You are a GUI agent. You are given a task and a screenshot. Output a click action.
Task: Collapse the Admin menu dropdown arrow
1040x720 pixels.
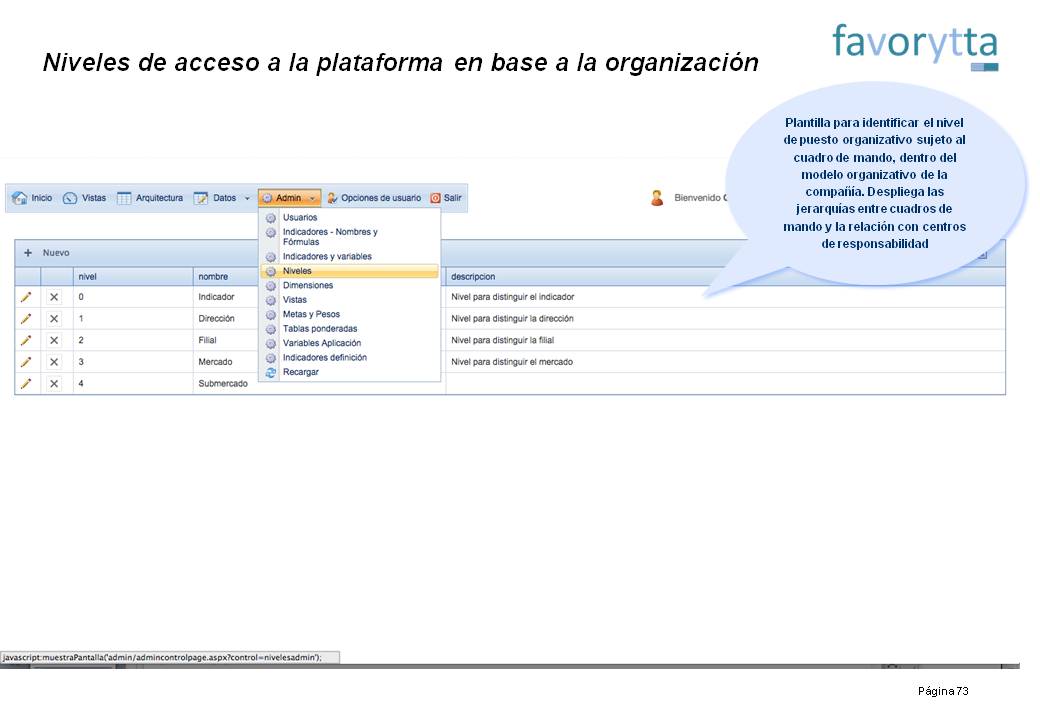[312, 198]
